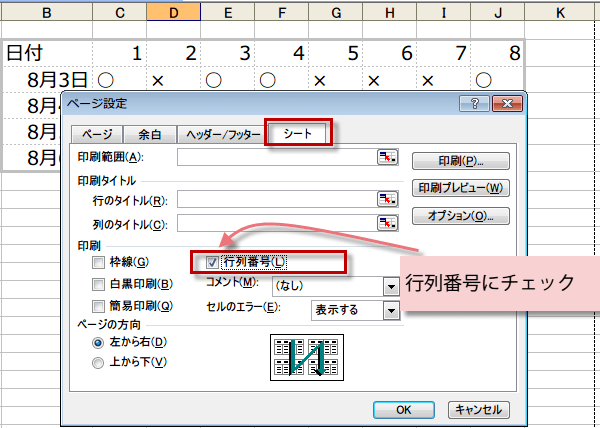Click the × cell under column G
Image resolution: width=600 pixels, height=428 pixels.
(336, 79)
